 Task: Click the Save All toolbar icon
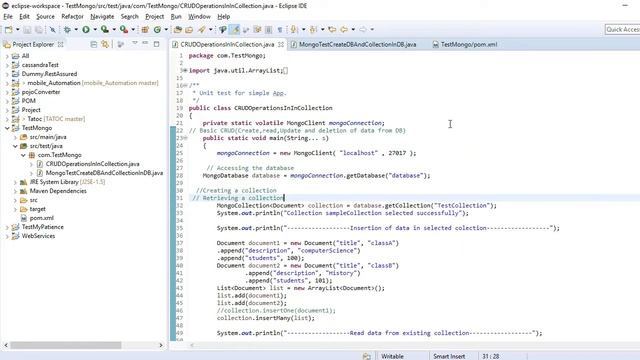38,29
